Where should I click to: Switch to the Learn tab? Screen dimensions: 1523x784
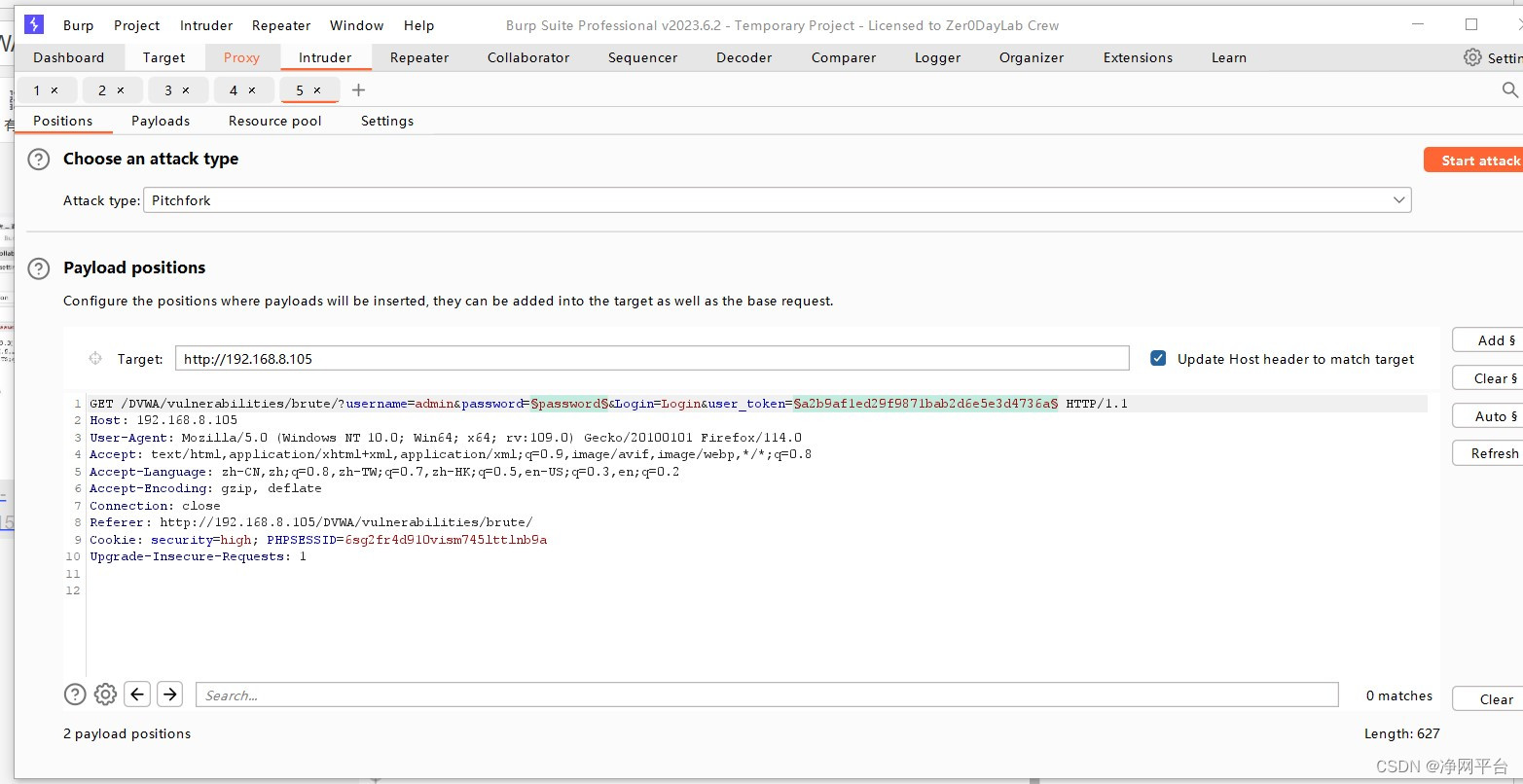click(x=1228, y=57)
